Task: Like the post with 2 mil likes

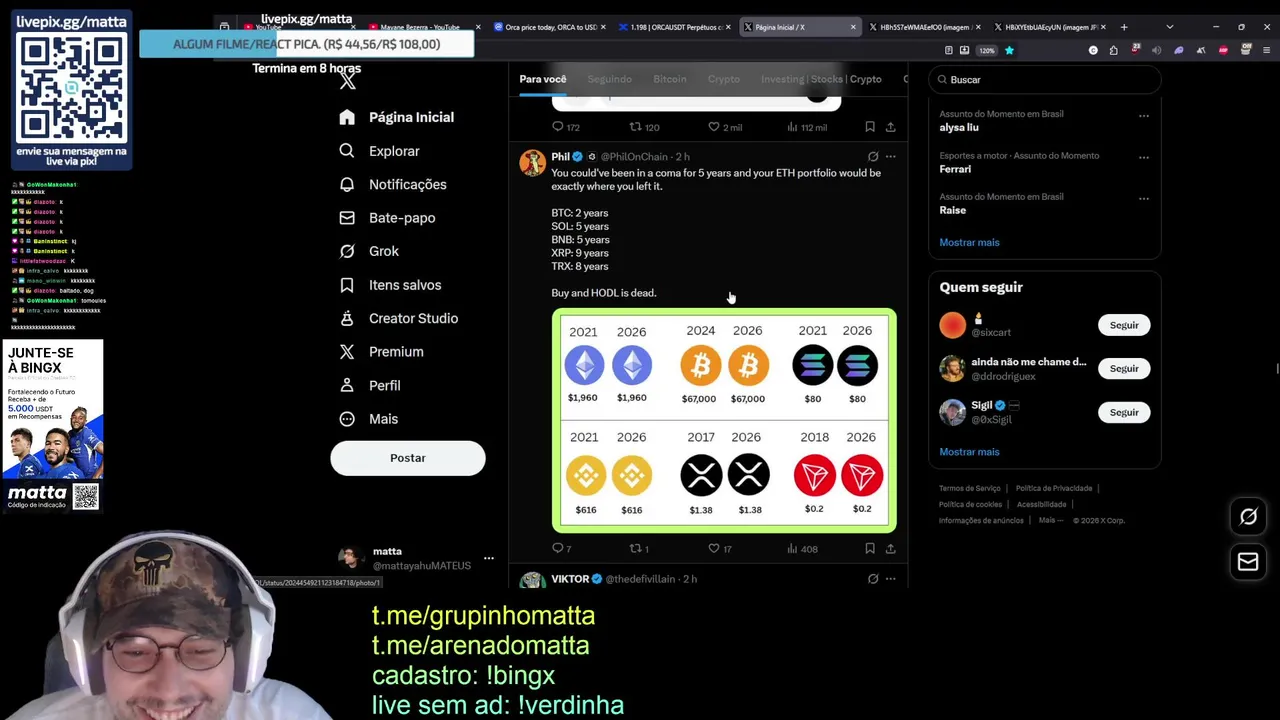Action: point(713,127)
